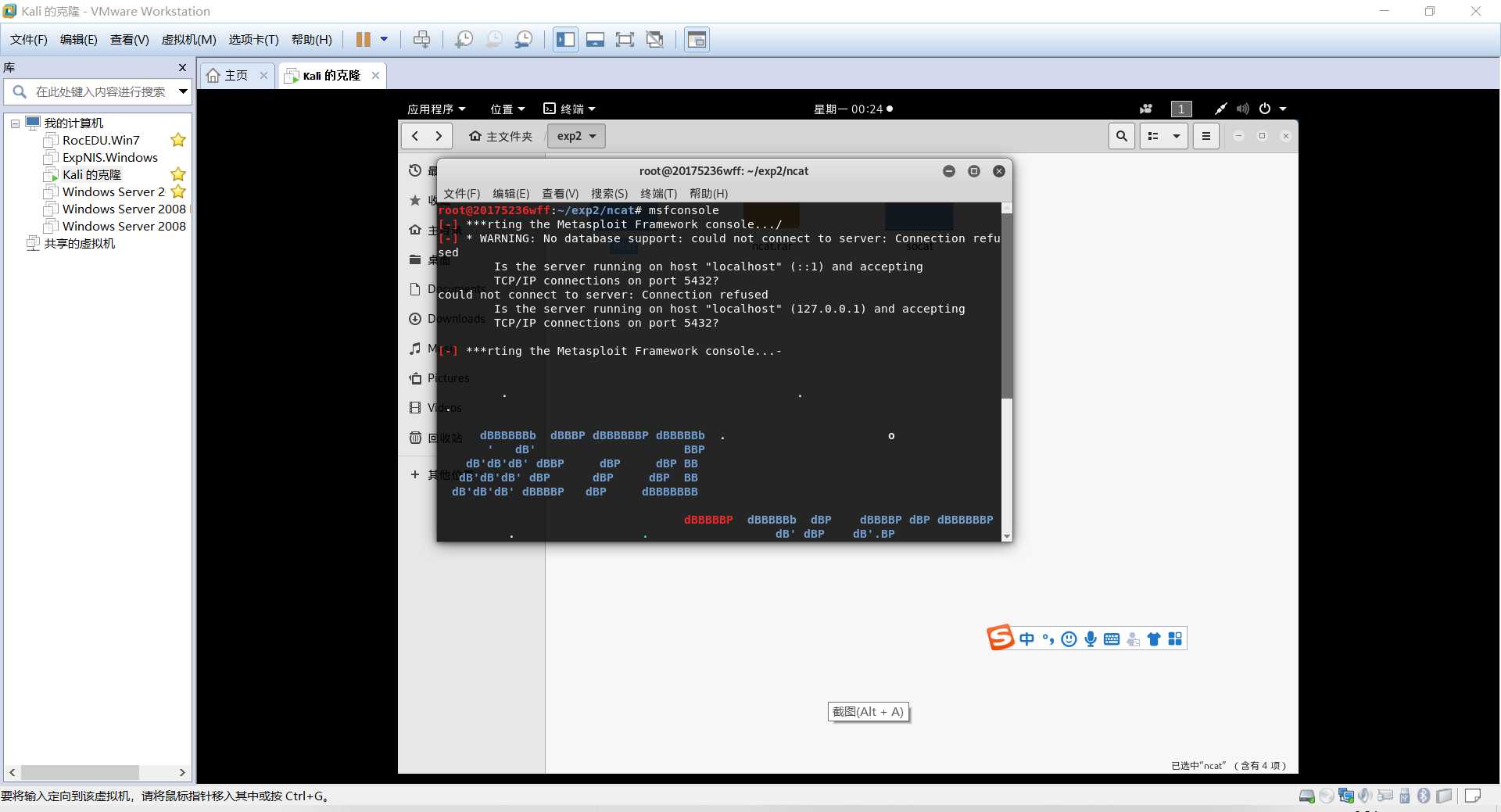The image size is (1501, 812).
Task: Open the 编辑(E) menu in VMware
Action: [78, 39]
